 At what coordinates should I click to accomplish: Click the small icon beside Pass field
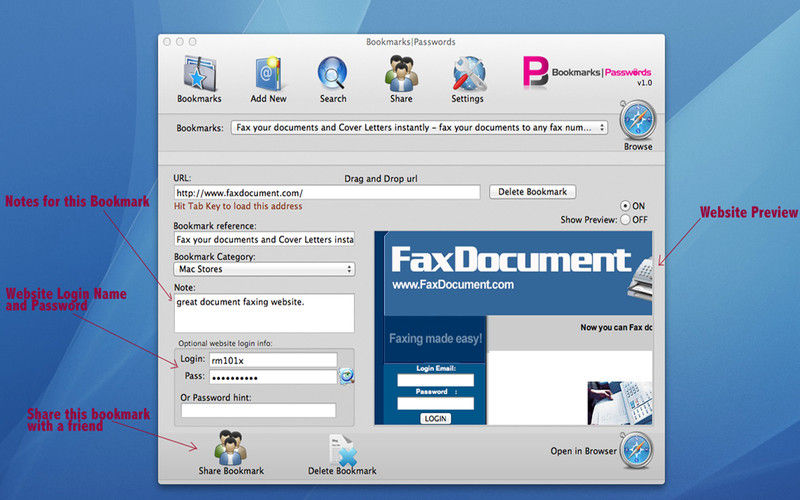pyautogui.click(x=347, y=376)
